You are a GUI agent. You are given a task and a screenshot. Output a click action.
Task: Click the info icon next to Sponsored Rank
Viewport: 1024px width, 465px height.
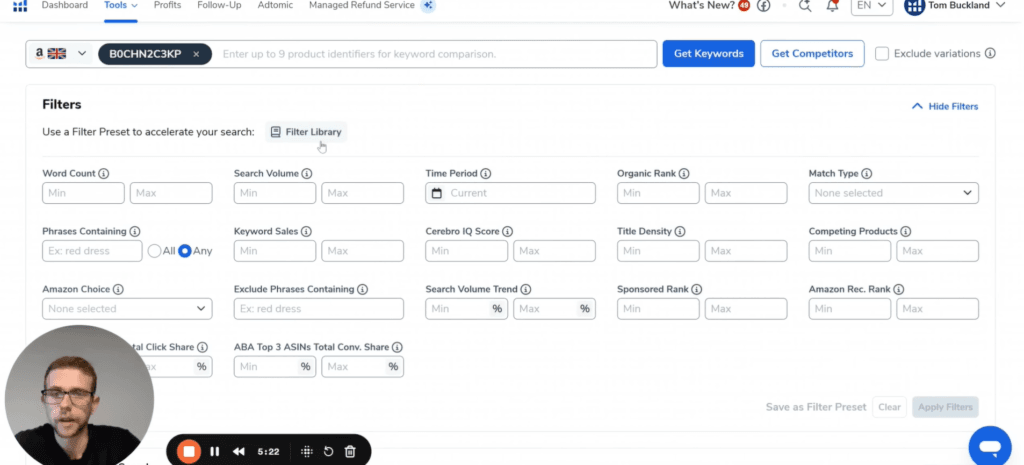(697, 289)
